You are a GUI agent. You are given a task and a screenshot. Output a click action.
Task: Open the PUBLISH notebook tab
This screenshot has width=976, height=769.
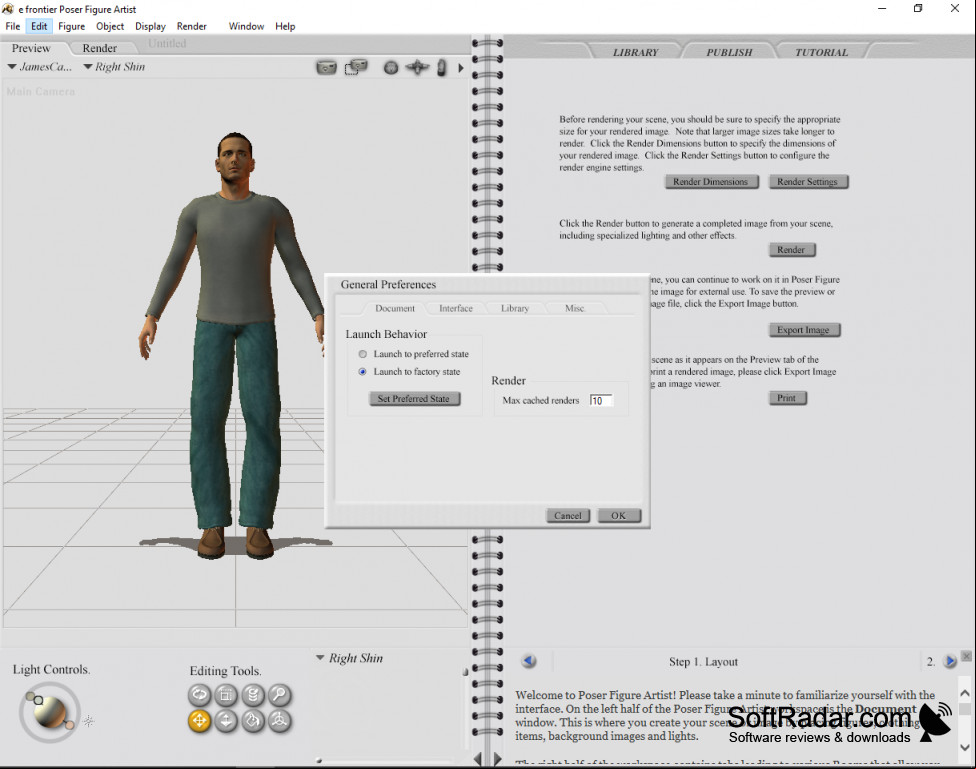pos(729,52)
